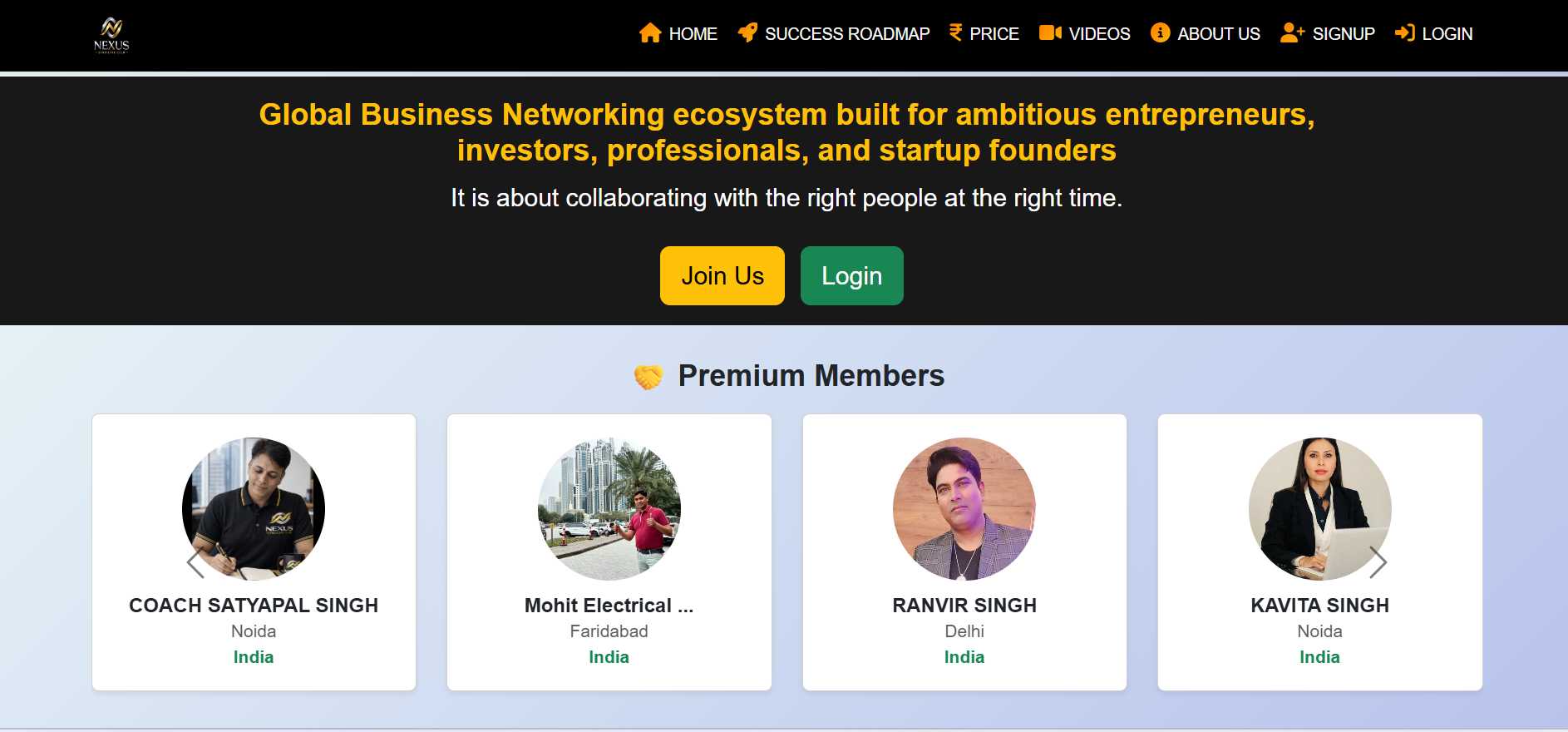Select Ranvir Singh's profile picture
This screenshot has width=1568, height=732.
click(964, 508)
